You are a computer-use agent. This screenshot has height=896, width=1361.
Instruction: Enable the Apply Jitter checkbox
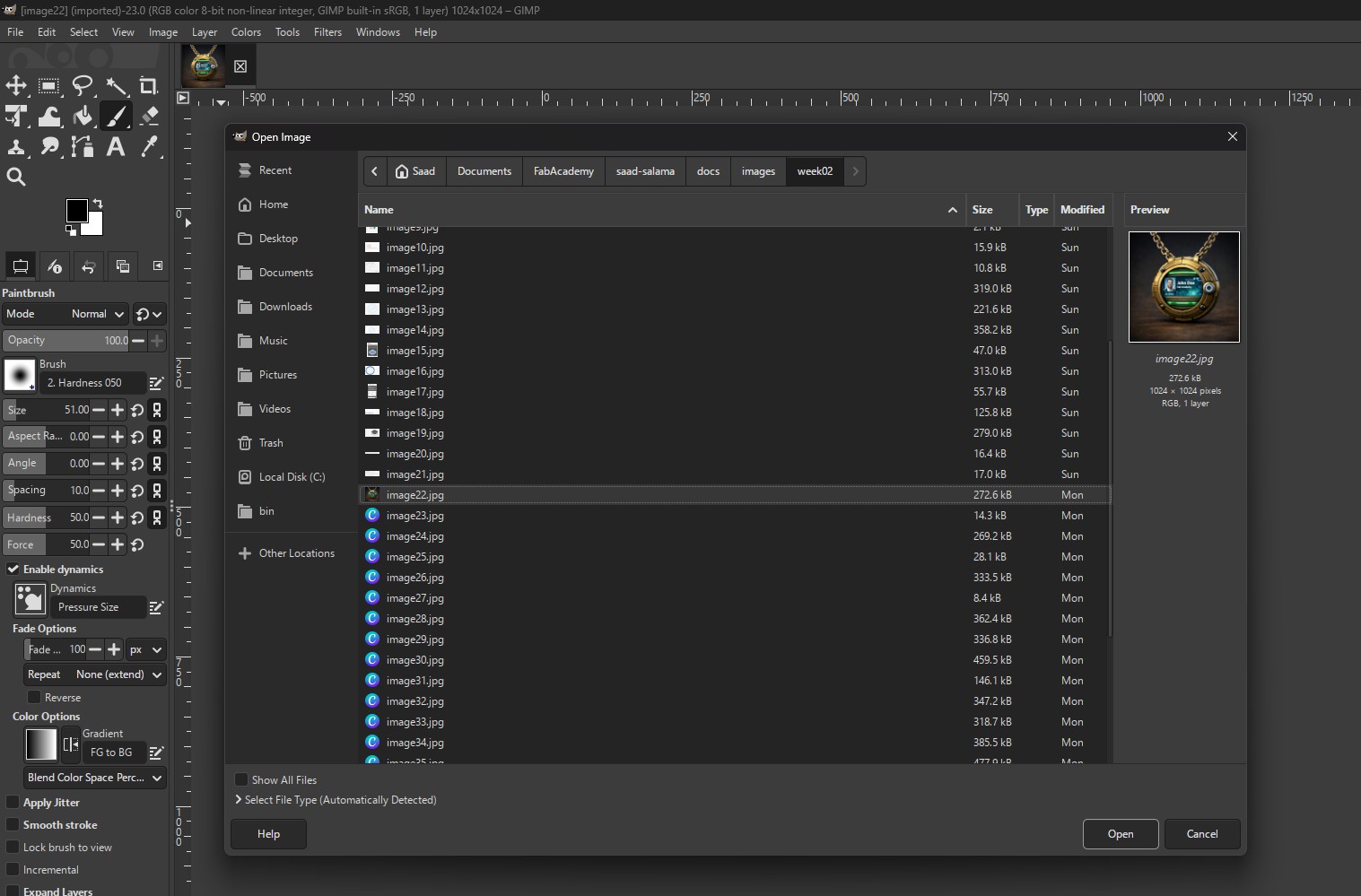(x=13, y=803)
